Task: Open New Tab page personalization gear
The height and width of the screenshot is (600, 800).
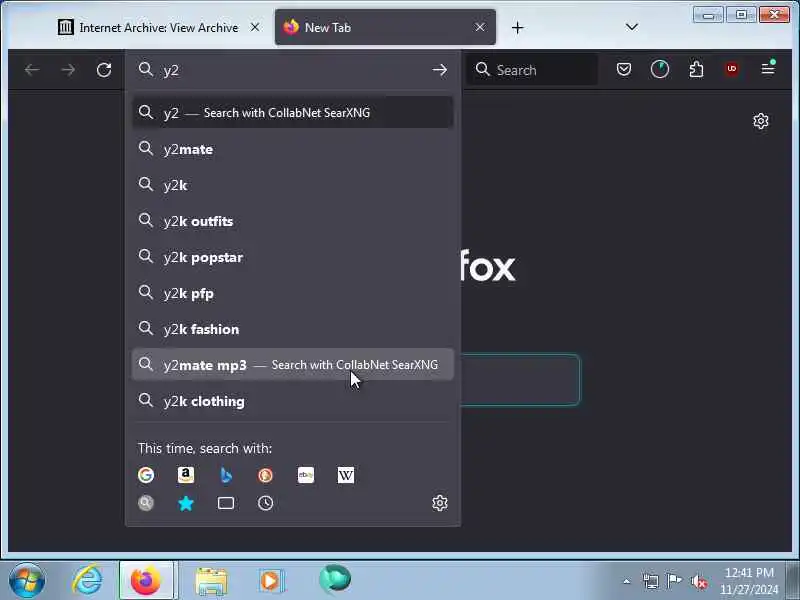Action: (x=761, y=121)
